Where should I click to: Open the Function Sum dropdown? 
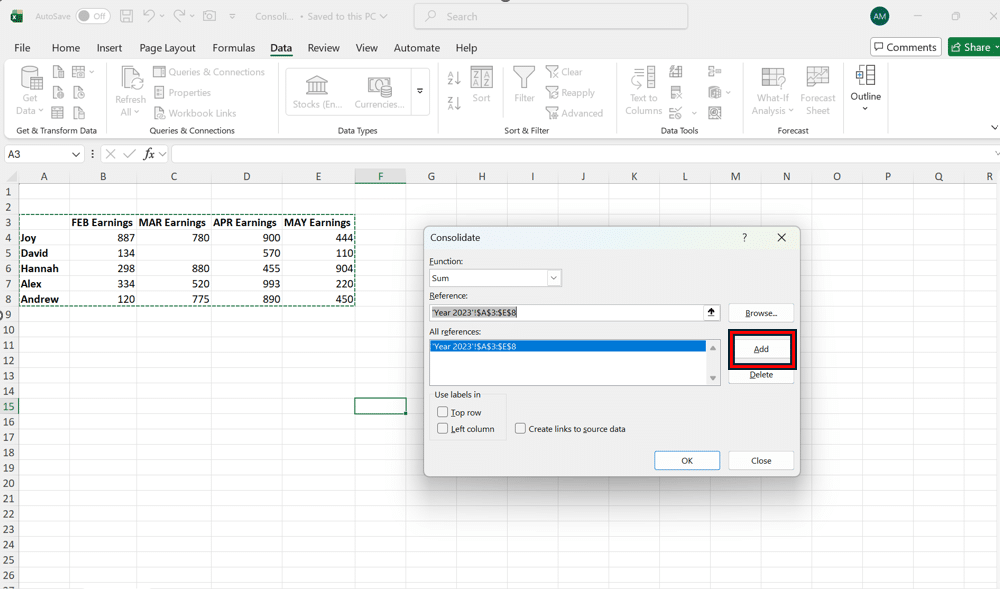click(x=553, y=278)
